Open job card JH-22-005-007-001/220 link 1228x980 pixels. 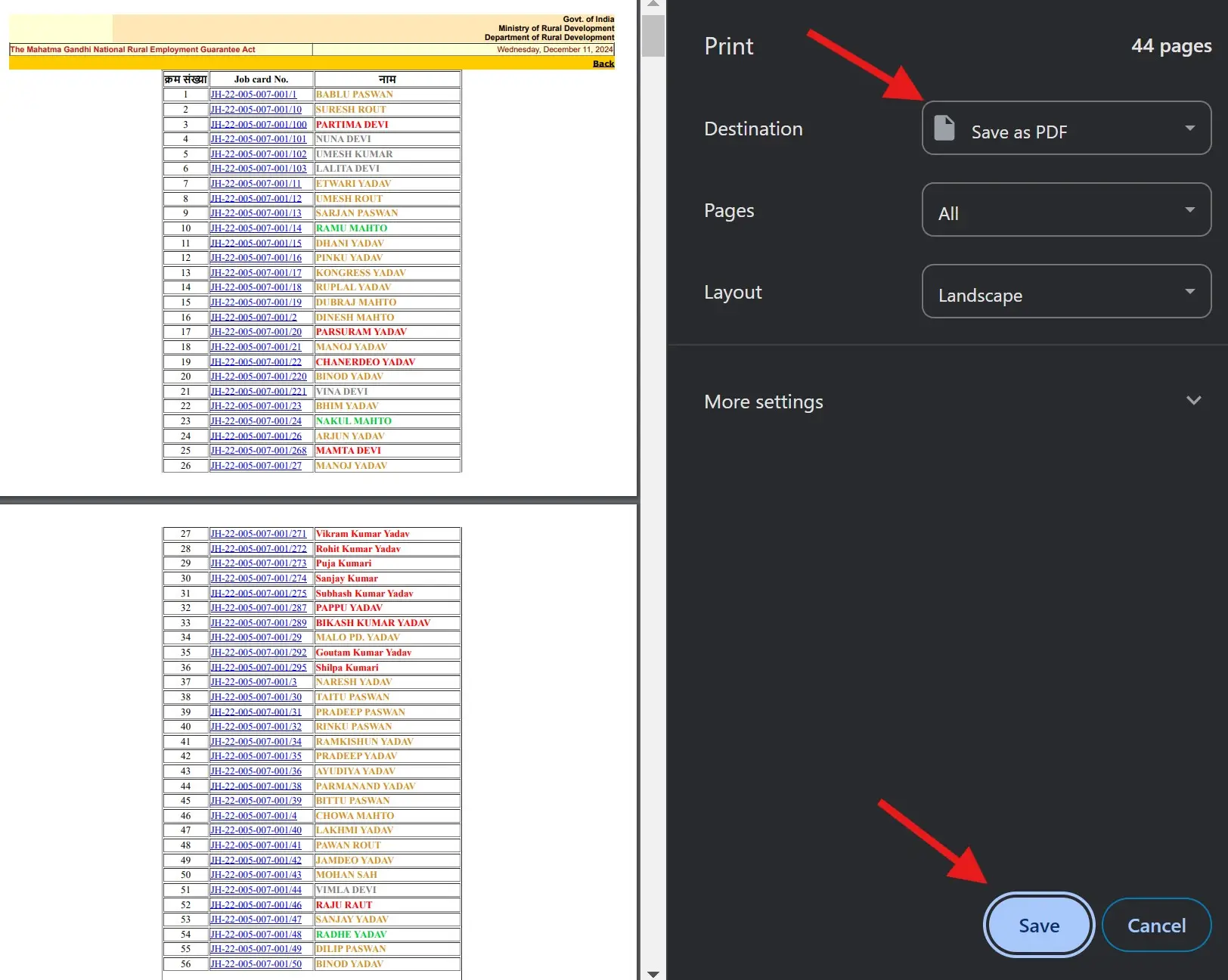(x=259, y=377)
